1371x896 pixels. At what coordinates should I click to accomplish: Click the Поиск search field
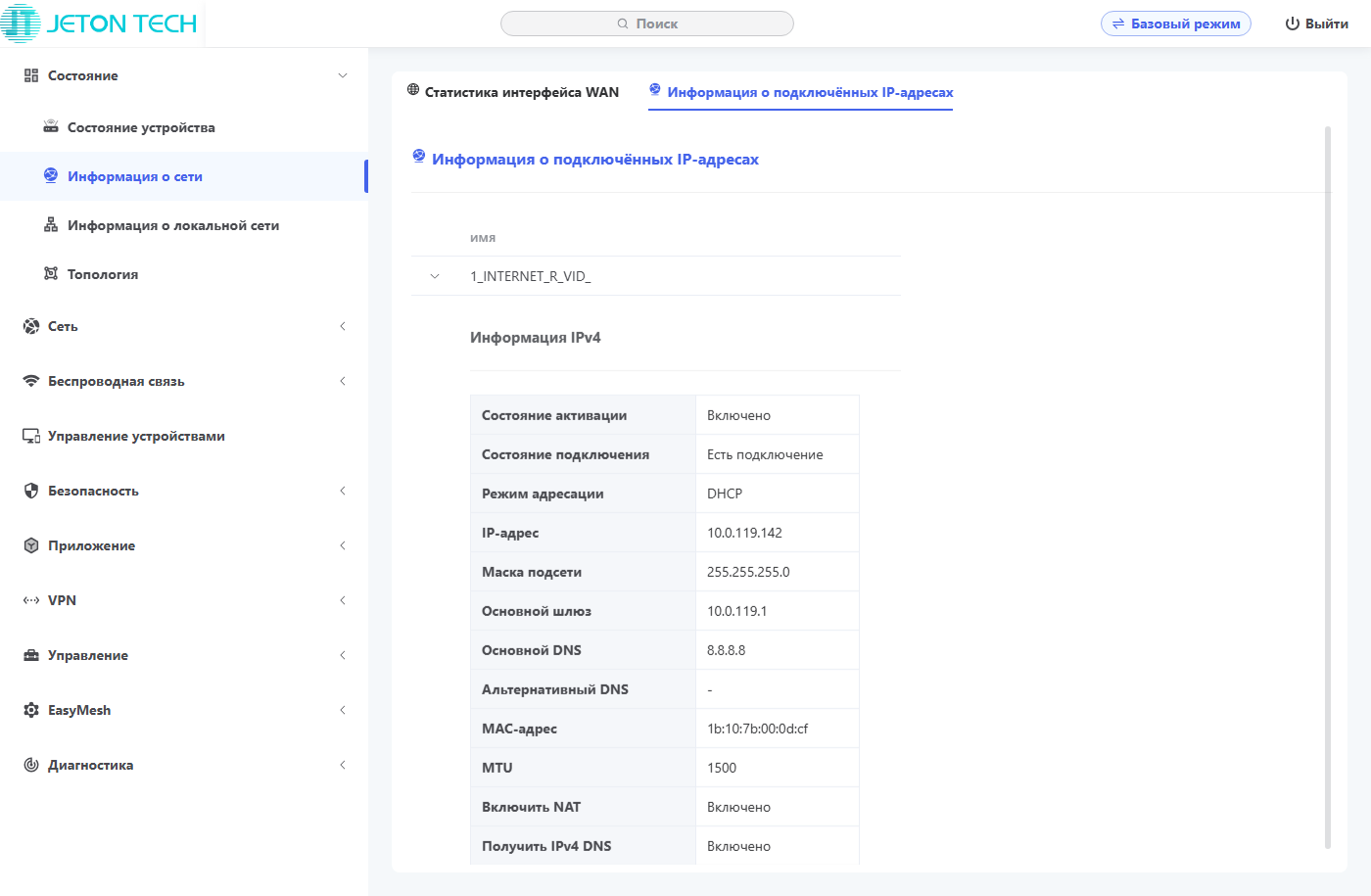[x=647, y=24]
